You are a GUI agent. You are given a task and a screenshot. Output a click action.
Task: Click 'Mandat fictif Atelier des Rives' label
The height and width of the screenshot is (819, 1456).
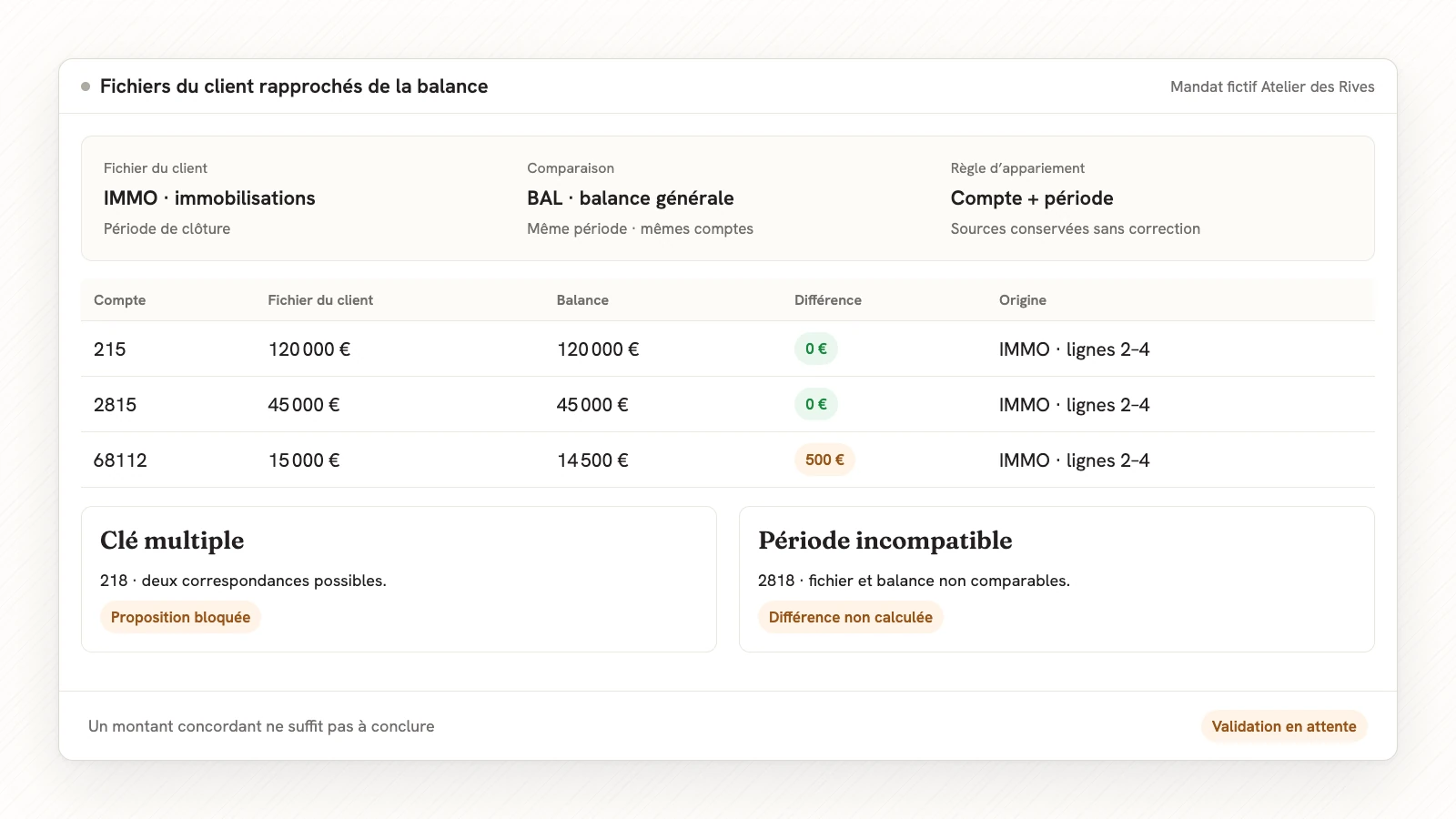[1272, 86]
